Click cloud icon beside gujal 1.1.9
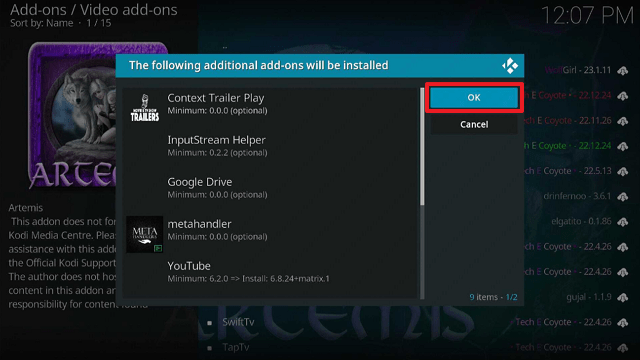640x360 pixels. (622, 298)
